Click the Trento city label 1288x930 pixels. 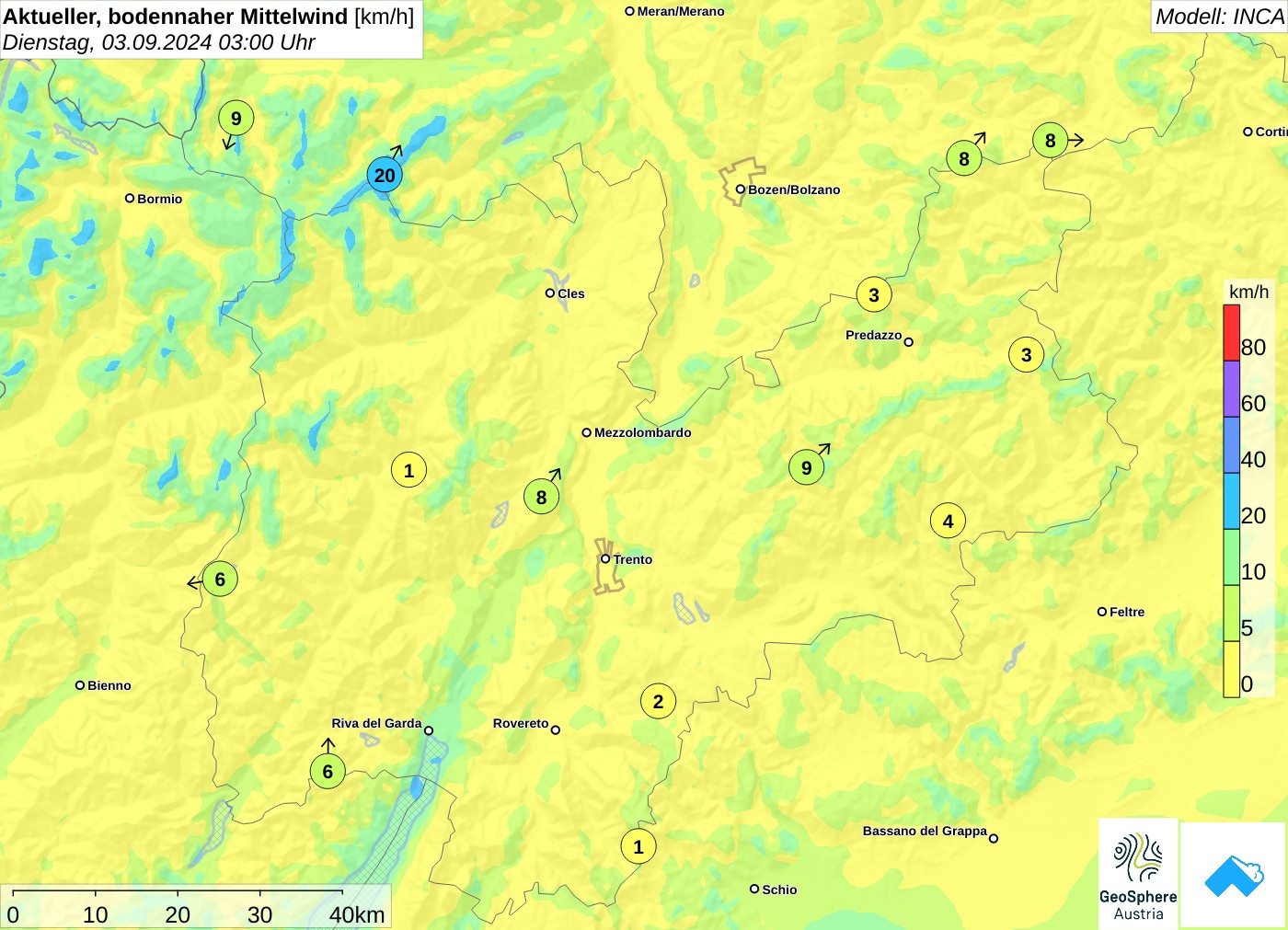(632, 559)
